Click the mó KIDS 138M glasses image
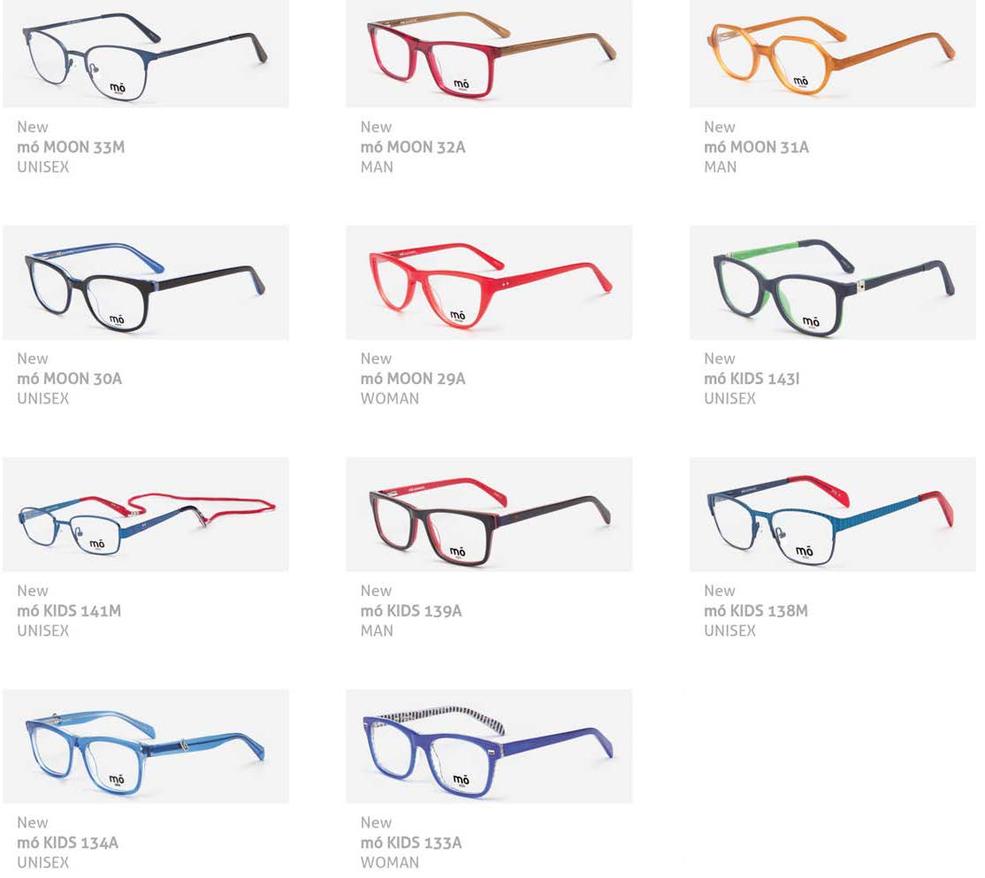Image resolution: width=985 pixels, height=878 pixels. coord(832,514)
